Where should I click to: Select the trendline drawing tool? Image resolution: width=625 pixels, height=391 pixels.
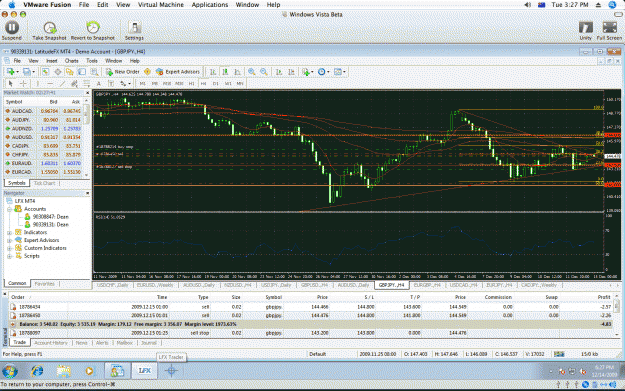[62, 83]
